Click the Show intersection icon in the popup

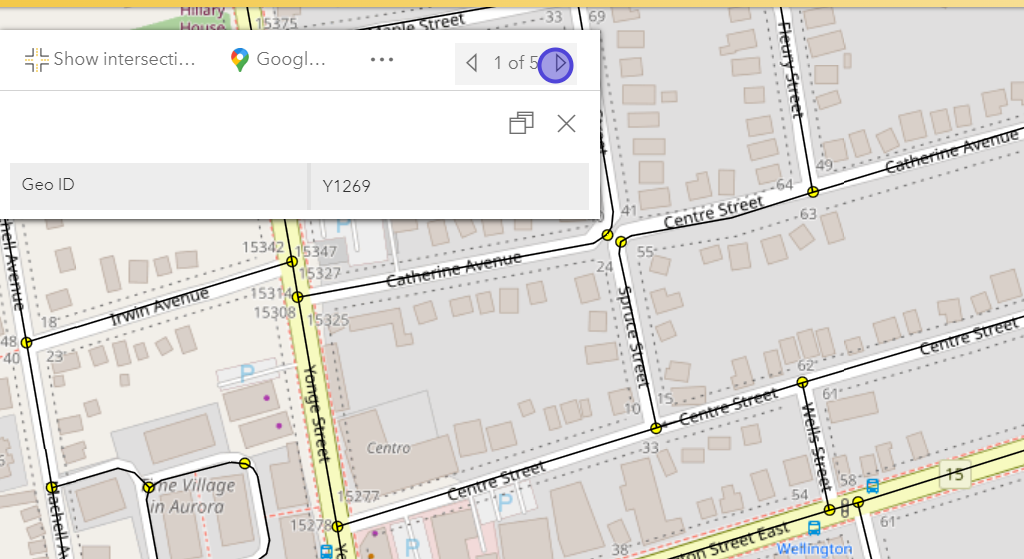click(x=37, y=60)
